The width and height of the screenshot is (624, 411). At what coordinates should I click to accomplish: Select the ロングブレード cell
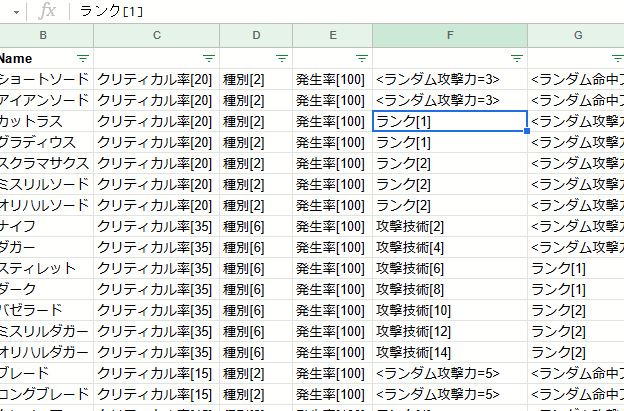[x=47, y=394]
